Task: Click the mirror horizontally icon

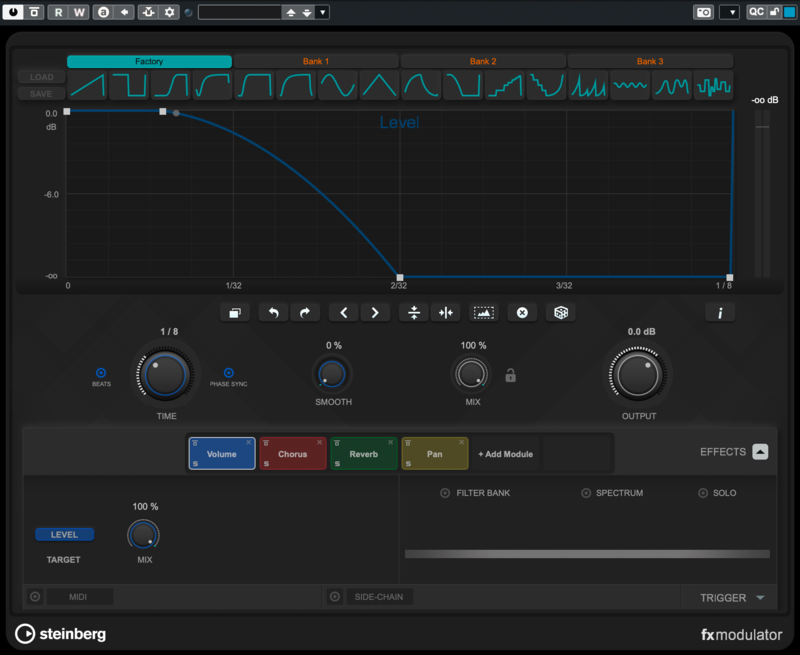Action: pos(445,313)
